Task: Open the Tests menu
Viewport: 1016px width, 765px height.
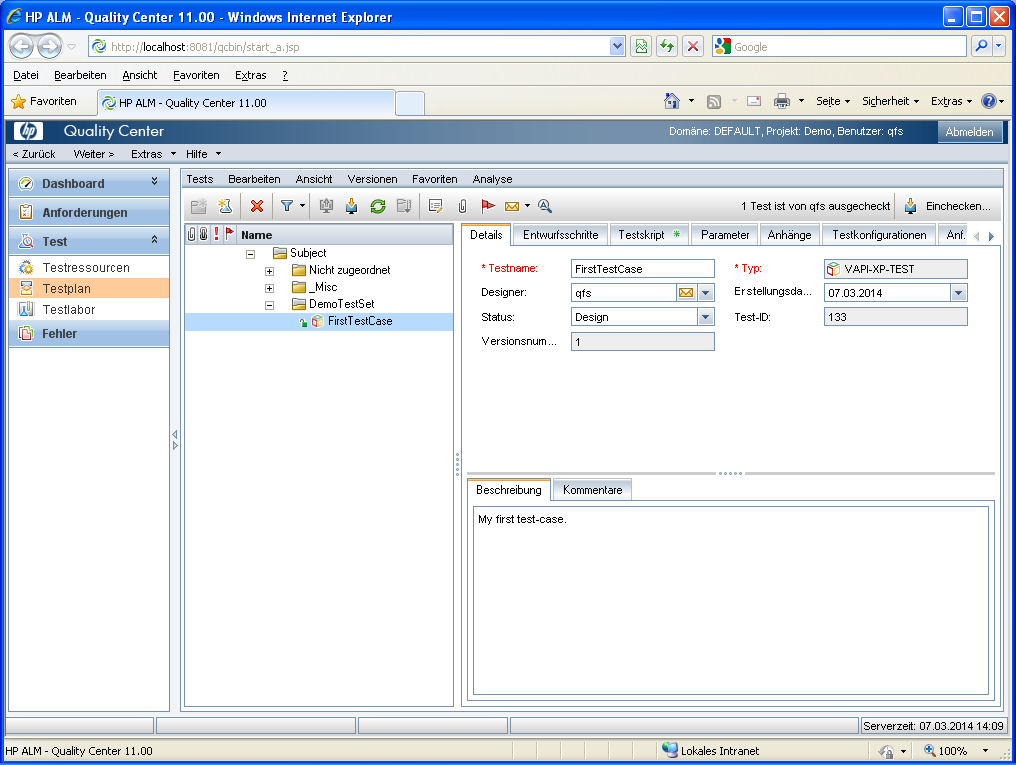Action: (200, 179)
